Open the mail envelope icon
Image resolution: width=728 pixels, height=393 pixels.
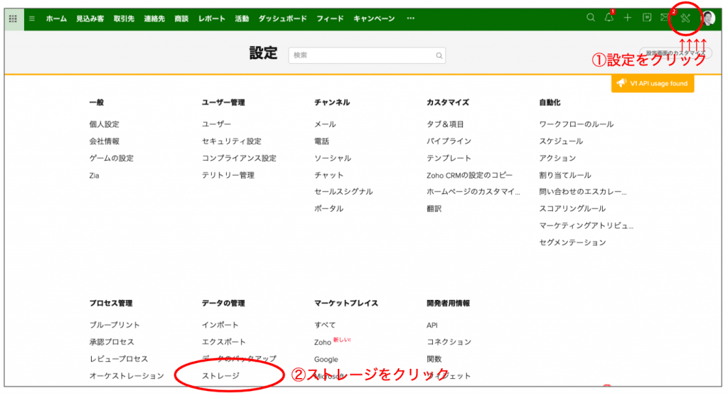[x=665, y=18]
